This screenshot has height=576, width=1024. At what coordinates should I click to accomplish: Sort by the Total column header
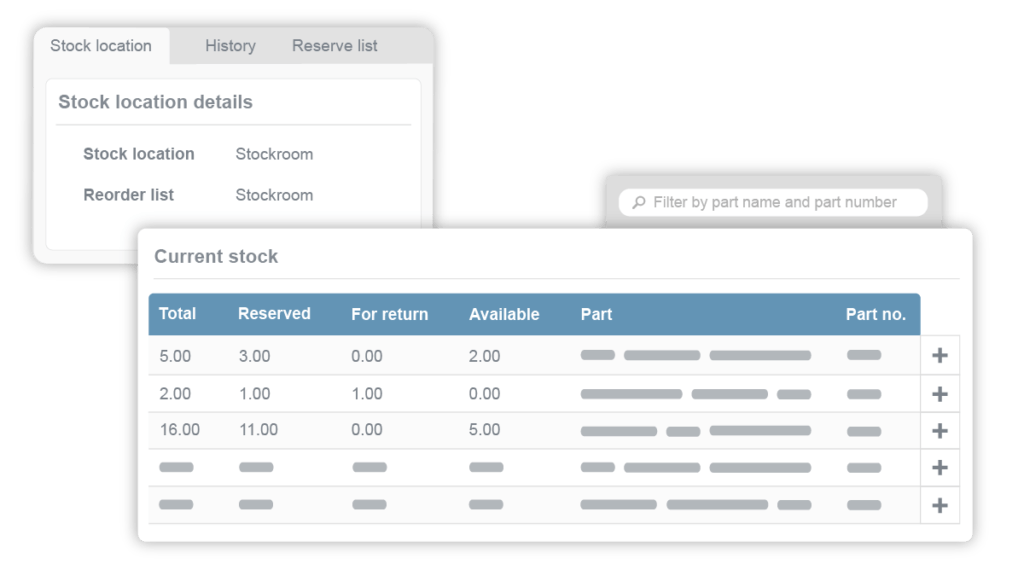tap(175, 314)
